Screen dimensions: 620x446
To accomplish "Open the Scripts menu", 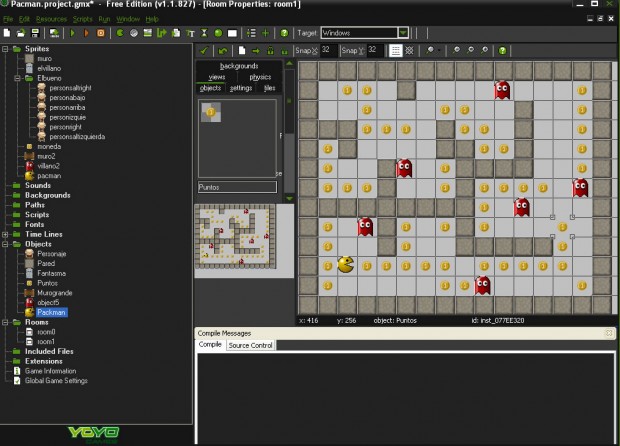I will click(x=82, y=19).
